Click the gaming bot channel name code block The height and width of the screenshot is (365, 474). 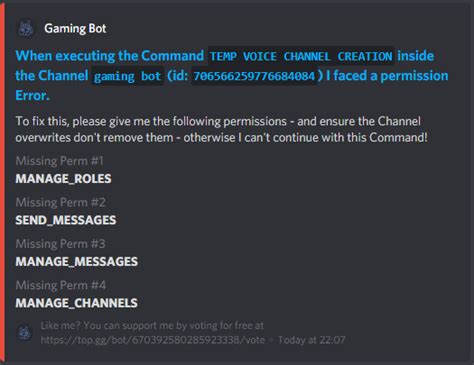(x=127, y=76)
